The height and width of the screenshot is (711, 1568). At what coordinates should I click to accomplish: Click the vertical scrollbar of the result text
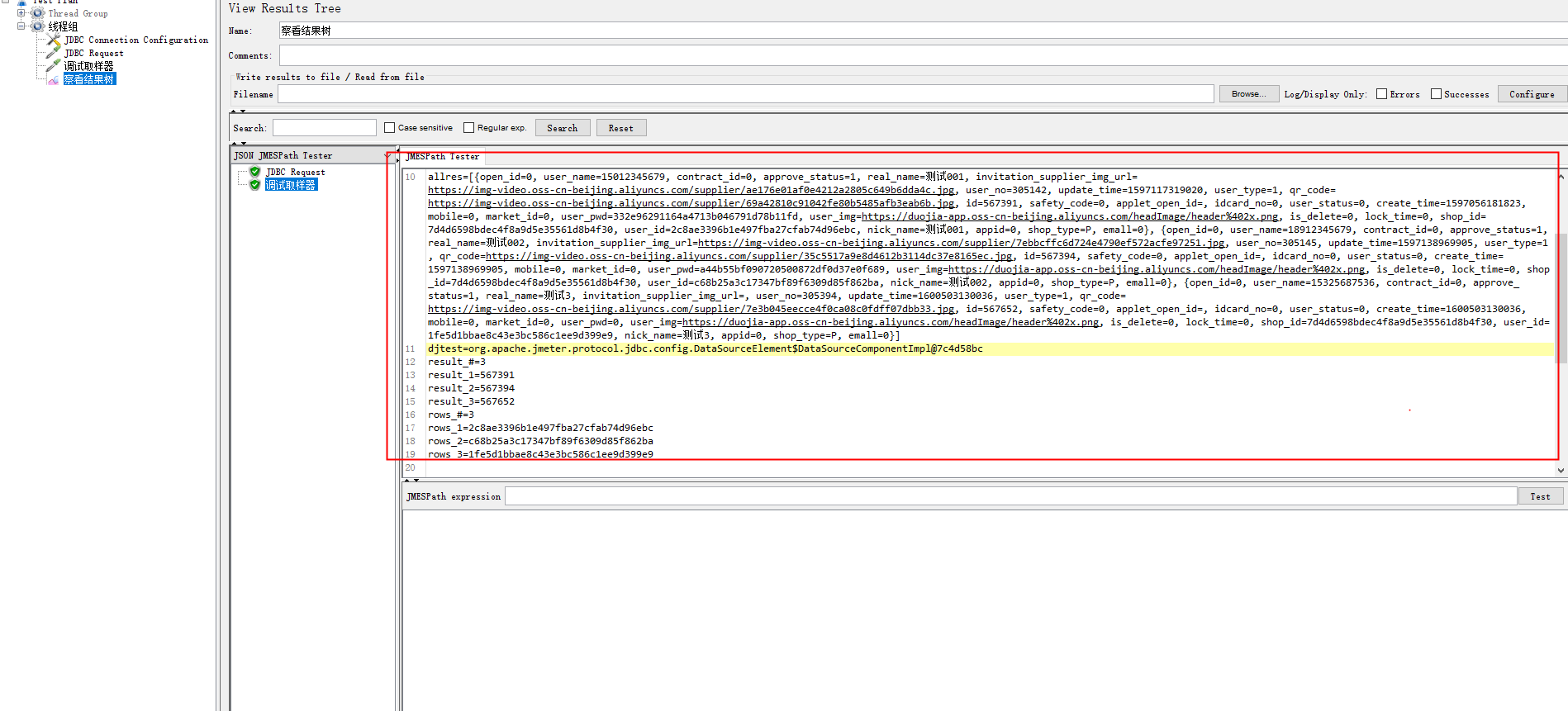point(1561,297)
